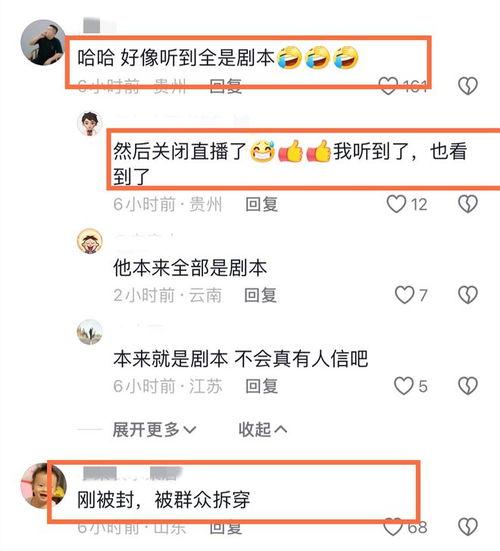Like the 本来就是剧本 reply from 江苏
This screenshot has height=551, width=500.
[403, 386]
